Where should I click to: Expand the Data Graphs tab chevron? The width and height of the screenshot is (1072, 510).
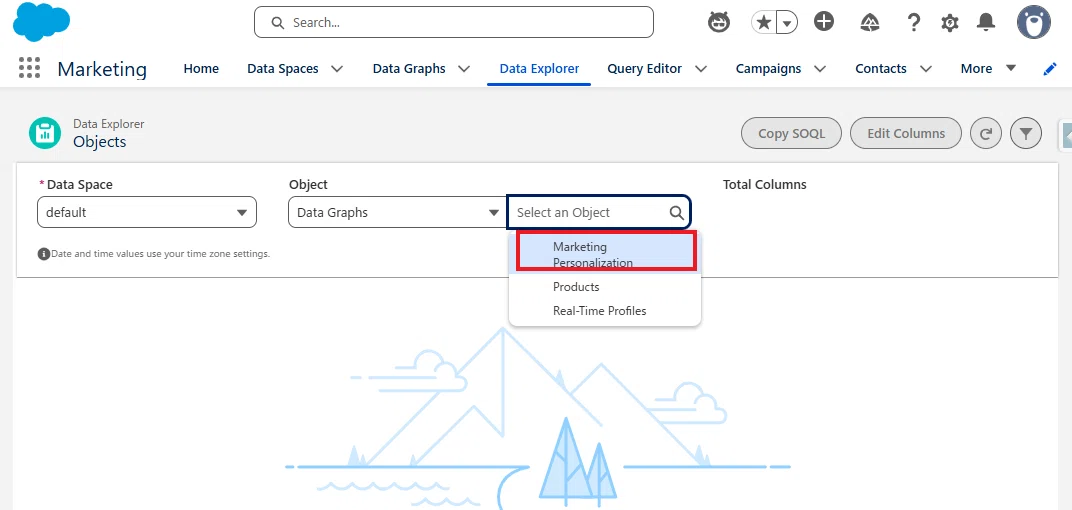click(464, 68)
